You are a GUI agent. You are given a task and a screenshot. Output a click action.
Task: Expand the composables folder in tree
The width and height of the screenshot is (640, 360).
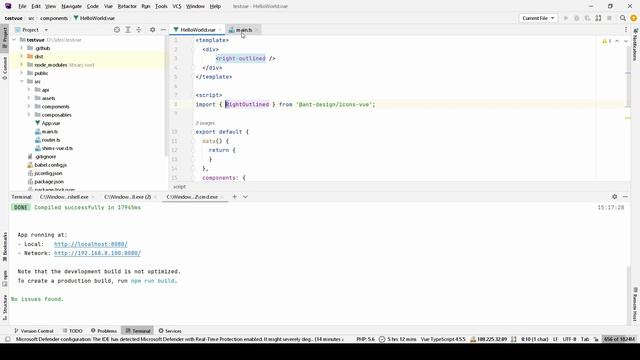coord(29,115)
